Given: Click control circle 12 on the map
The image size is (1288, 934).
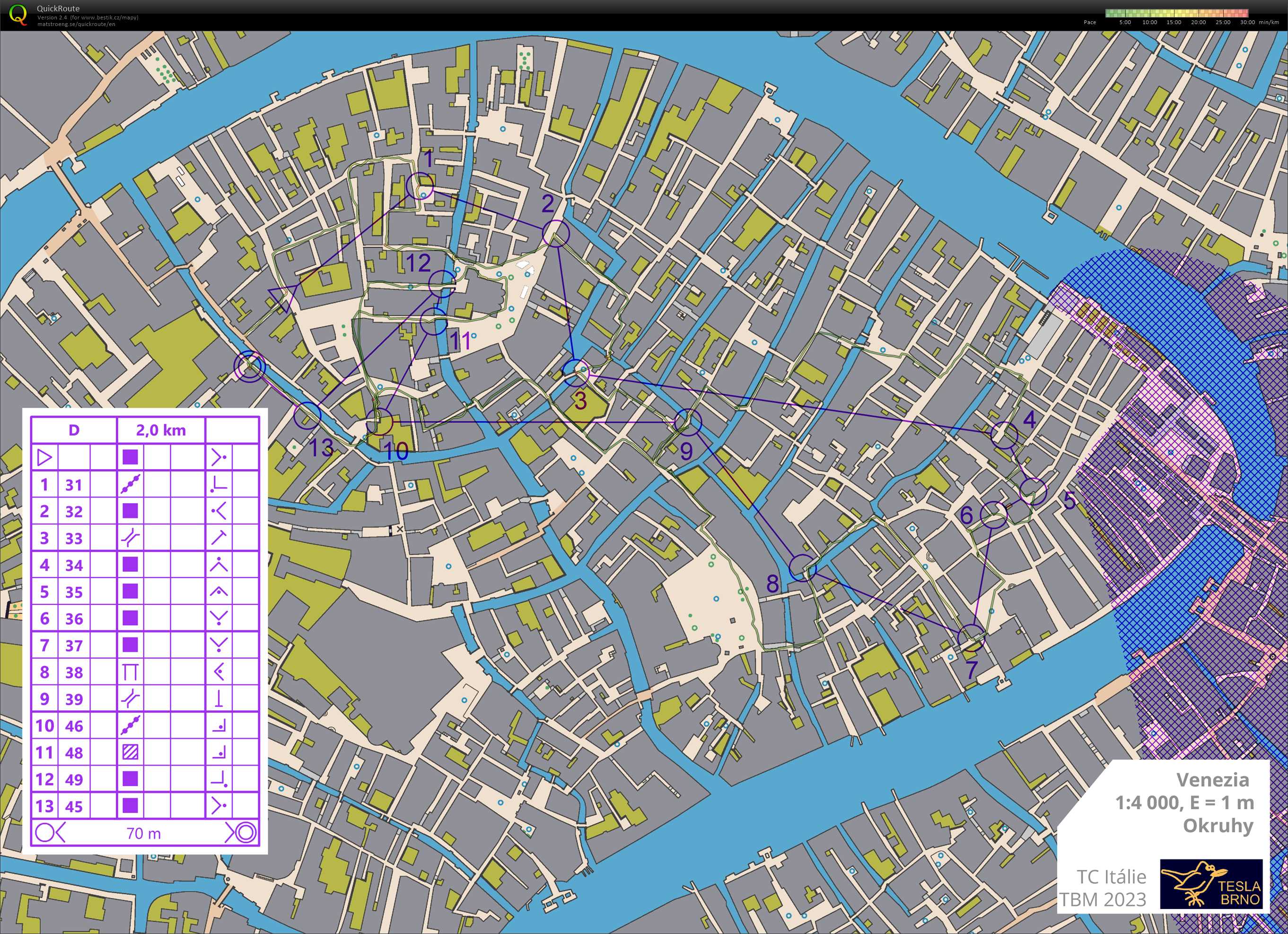Looking at the screenshot, I should (x=442, y=284).
